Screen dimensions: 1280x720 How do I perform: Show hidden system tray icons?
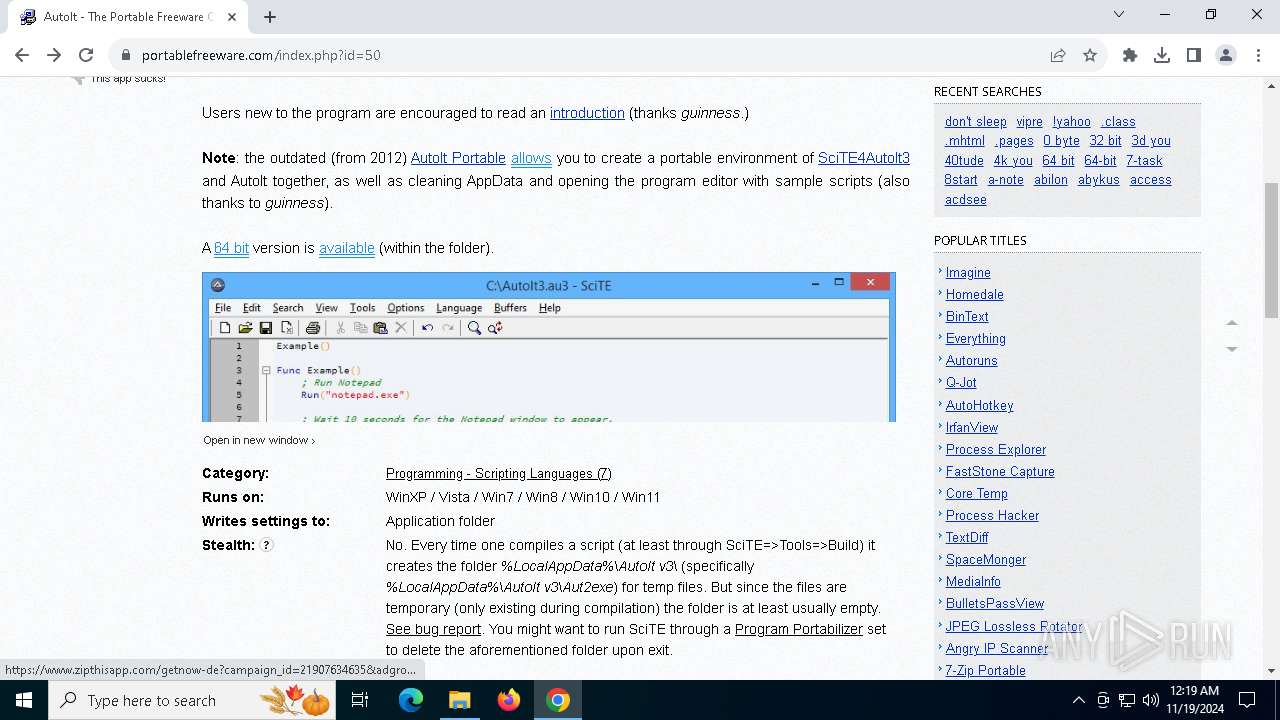coord(1078,700)
